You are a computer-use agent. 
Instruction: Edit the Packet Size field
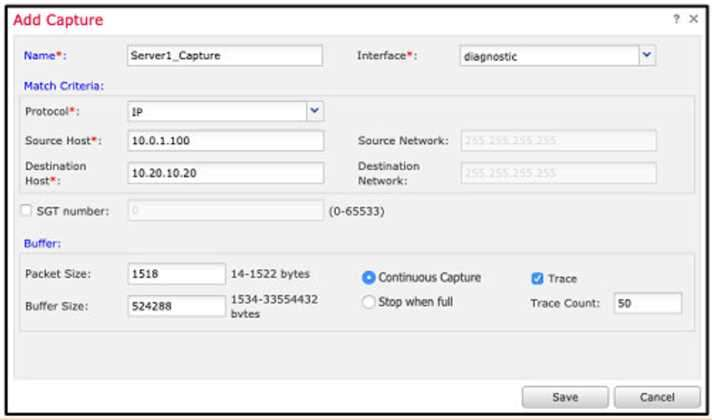[177, 274]
